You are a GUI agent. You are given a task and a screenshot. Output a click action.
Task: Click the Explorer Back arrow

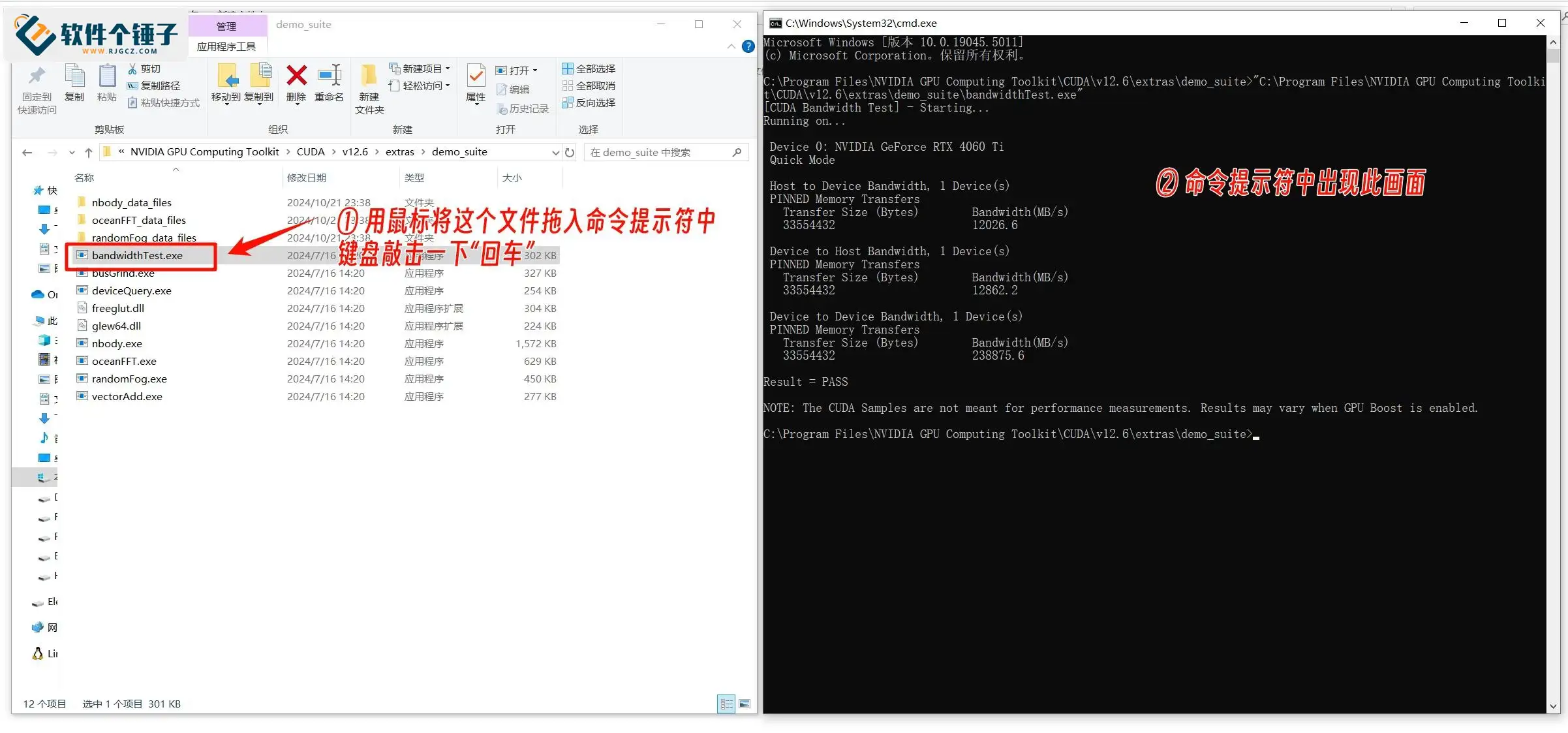click(27, 152)
